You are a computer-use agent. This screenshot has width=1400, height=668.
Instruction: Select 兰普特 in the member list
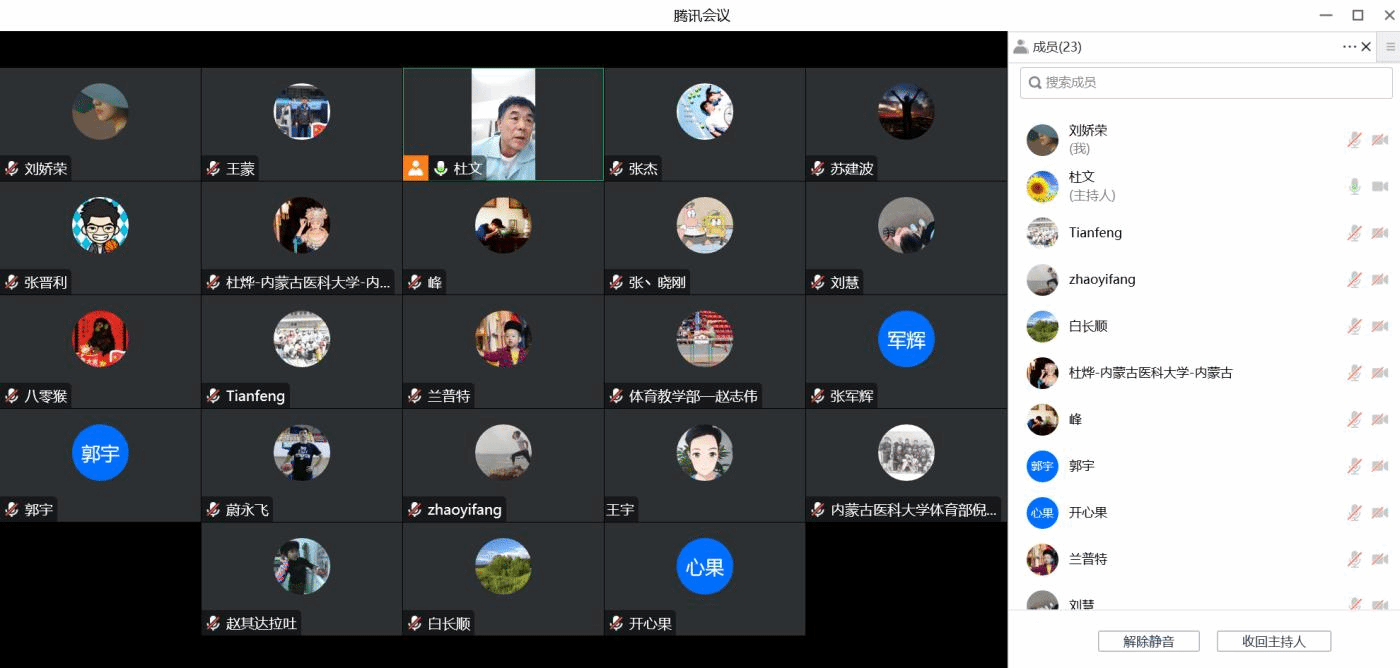[x=1088, y=559]
